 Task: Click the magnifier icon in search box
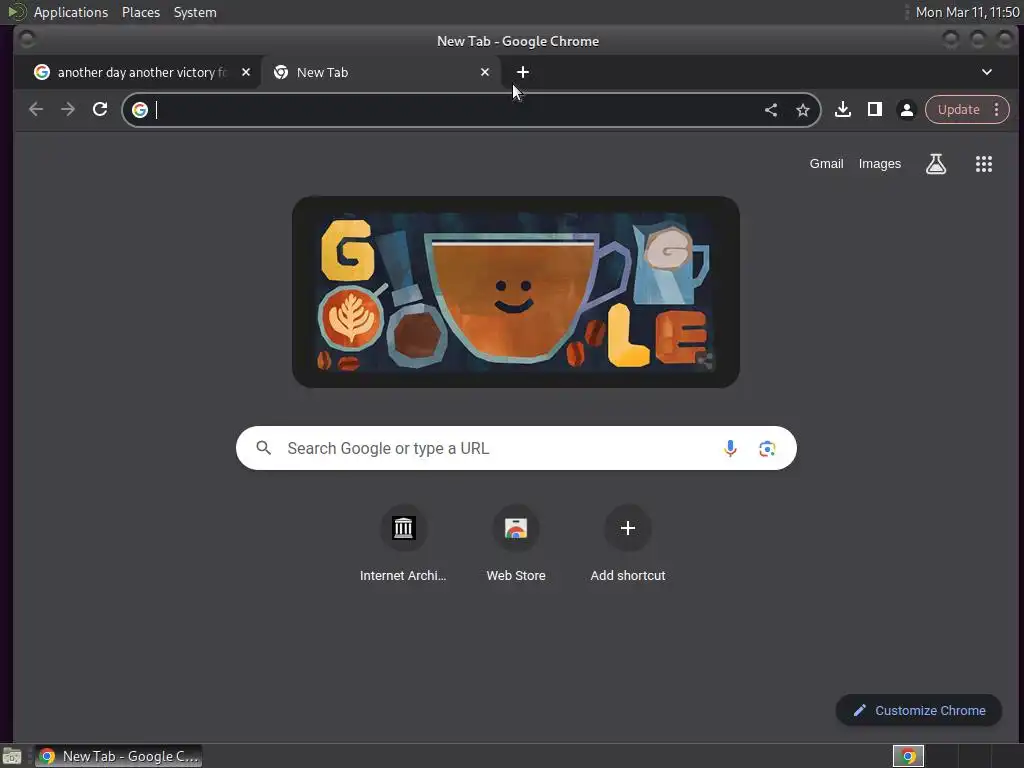click(263, 448)
